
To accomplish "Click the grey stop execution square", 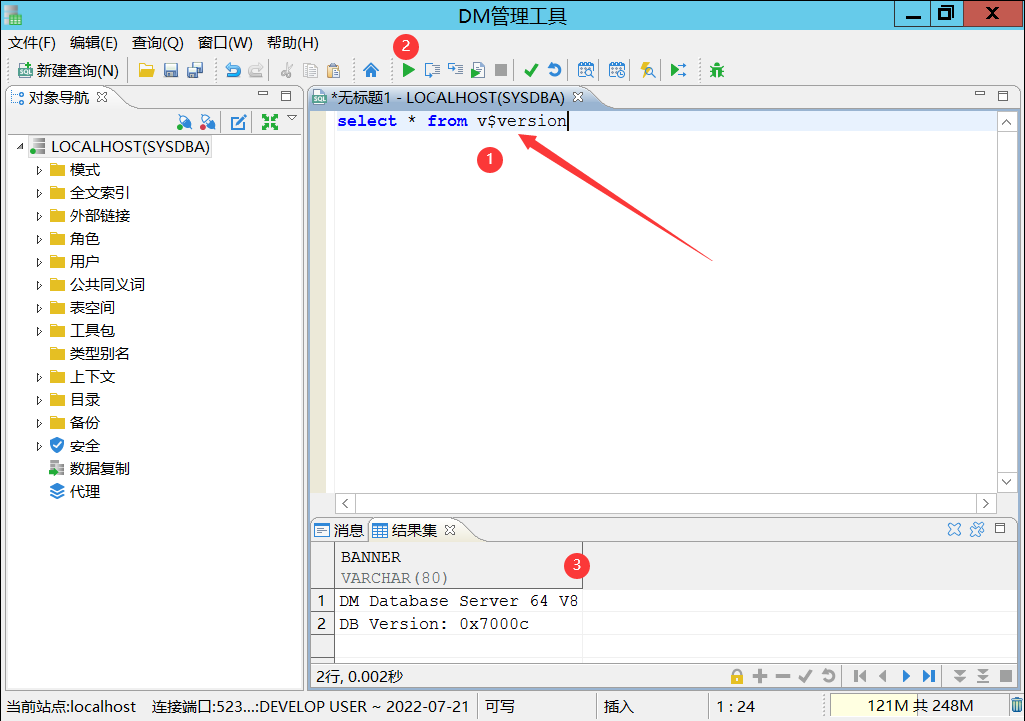I will [x=501, y=70].
